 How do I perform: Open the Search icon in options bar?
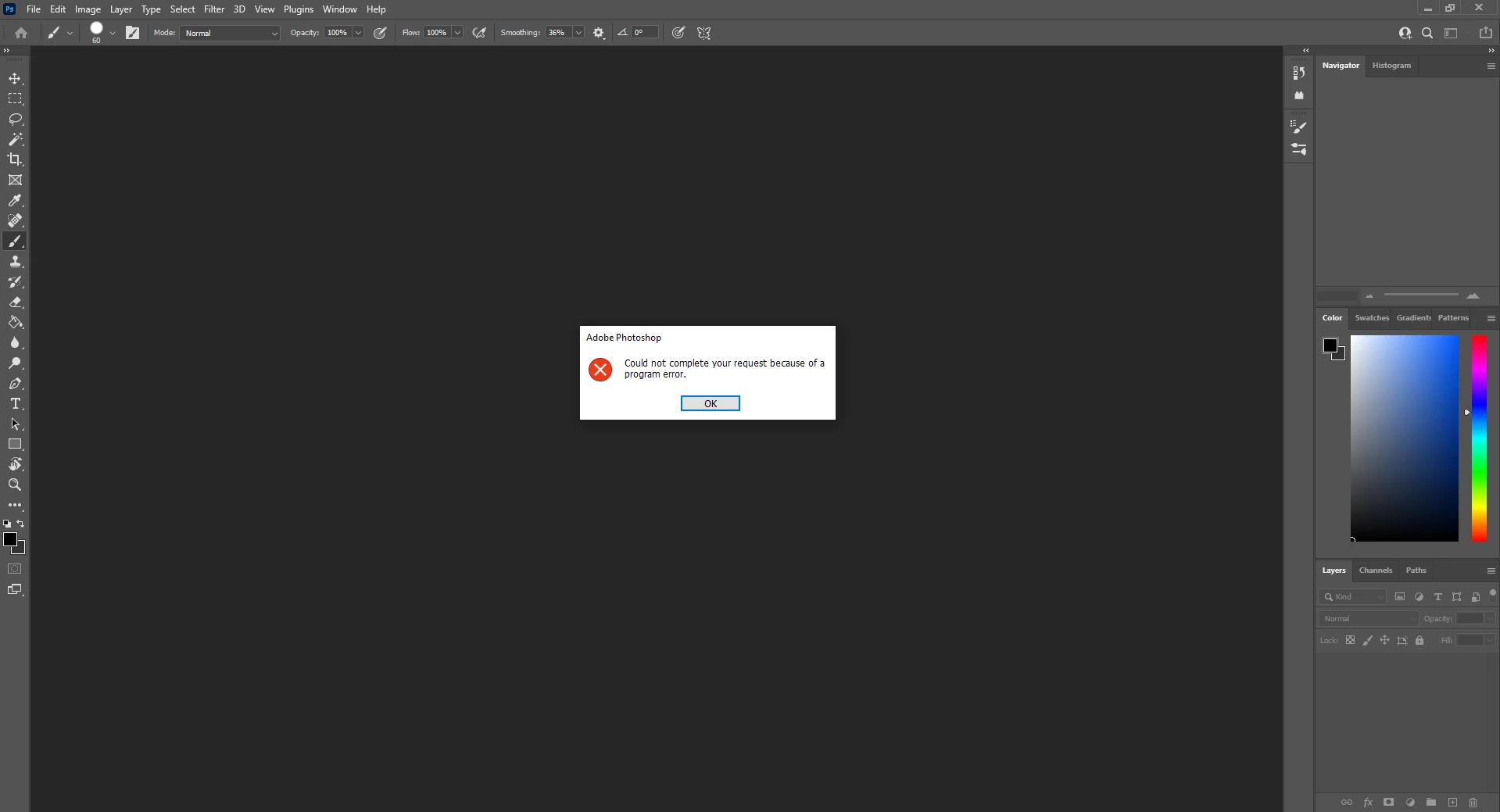click(1427, 33)
